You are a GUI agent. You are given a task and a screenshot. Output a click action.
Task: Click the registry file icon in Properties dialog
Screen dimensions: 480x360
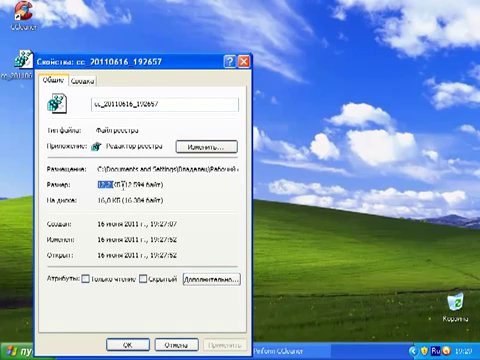click(57, 103)
